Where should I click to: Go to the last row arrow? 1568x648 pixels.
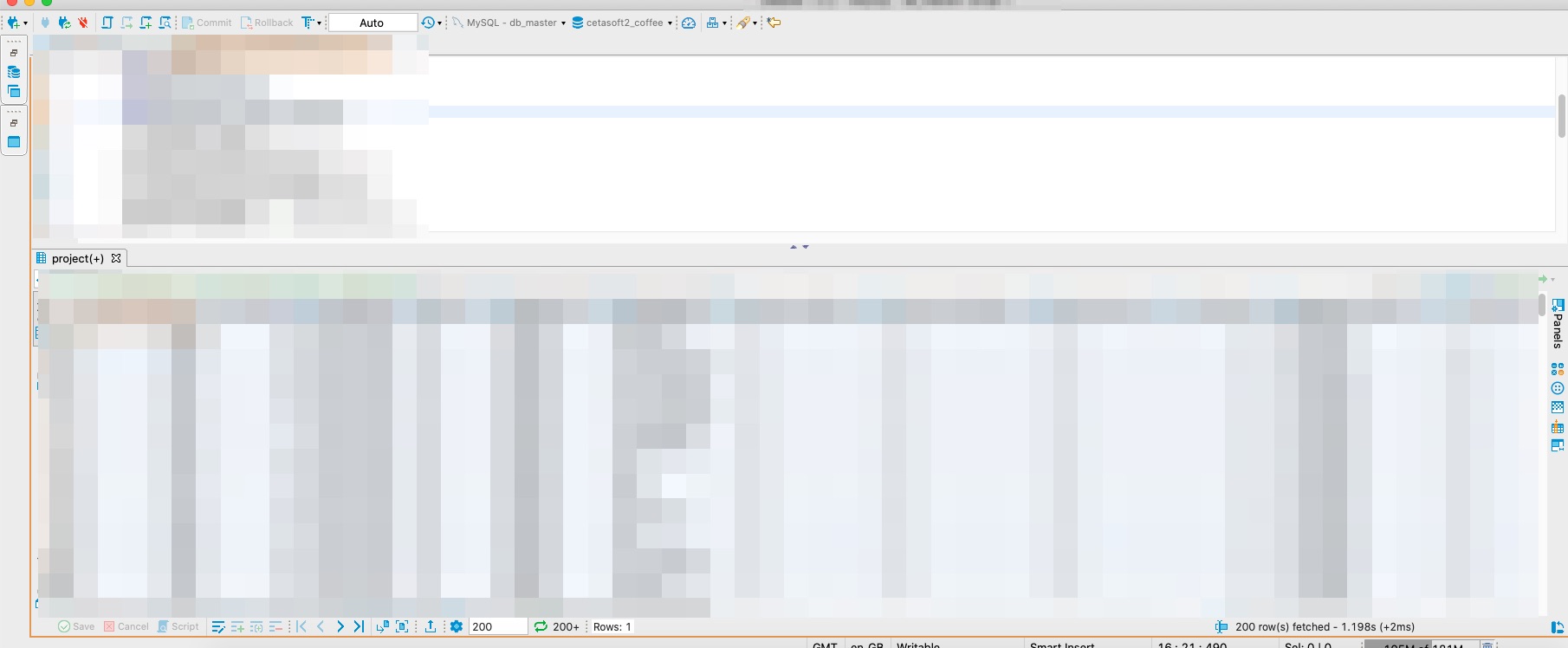click(x=359, y=626)
